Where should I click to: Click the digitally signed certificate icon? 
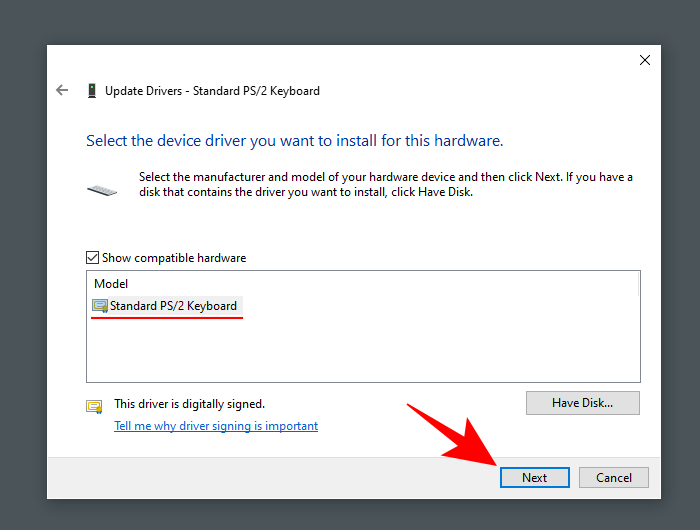pos(94,406)
